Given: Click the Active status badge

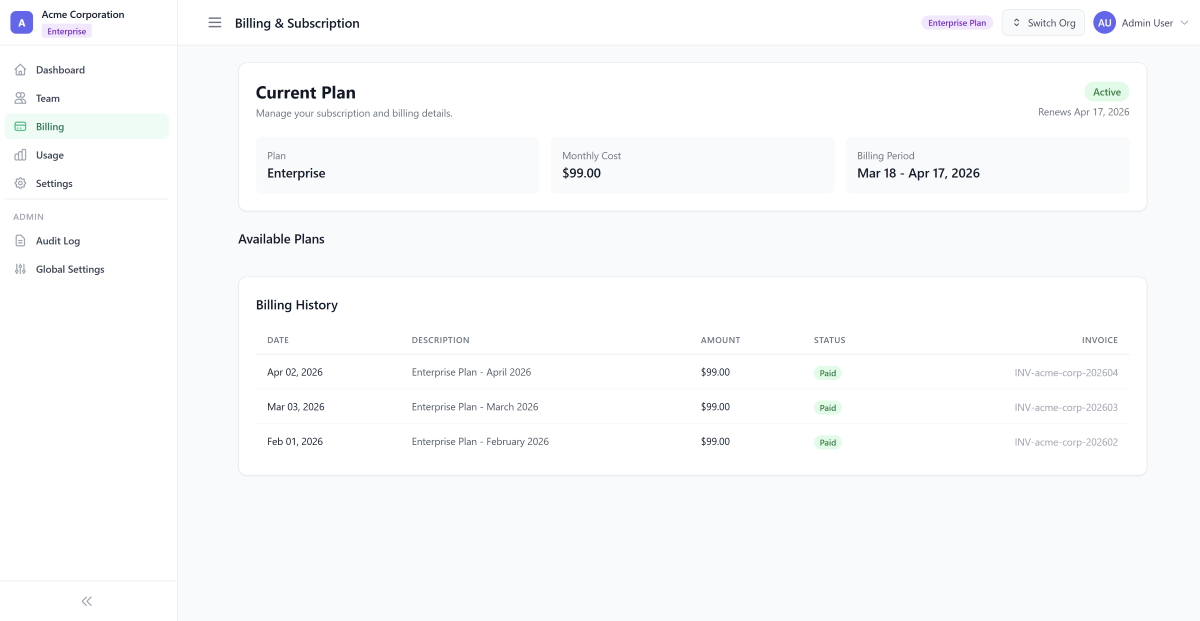Looking at the screenshot, I should (1106, 92).
